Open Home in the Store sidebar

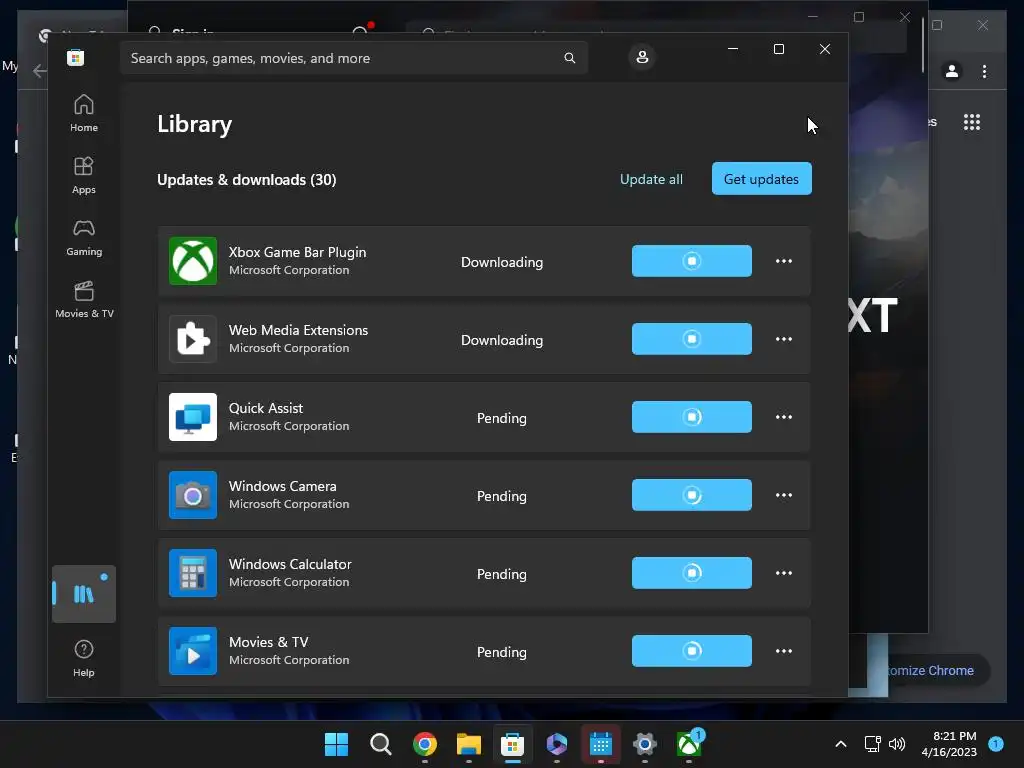coord(84,114)
